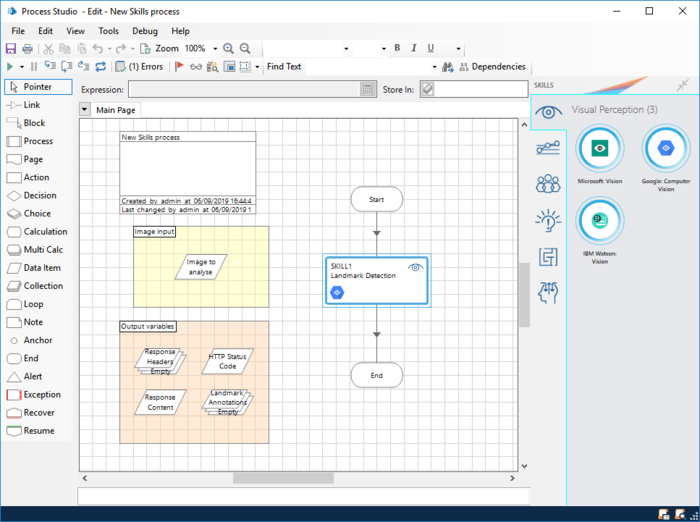Image resolution: width=700 pixels, height=522 pixels.
Task: Open the group collaboration skills category
Action: (548, 183)
